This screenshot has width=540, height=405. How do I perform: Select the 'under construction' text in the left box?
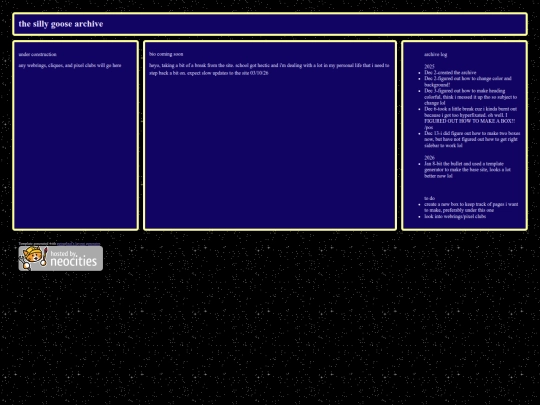38,54
